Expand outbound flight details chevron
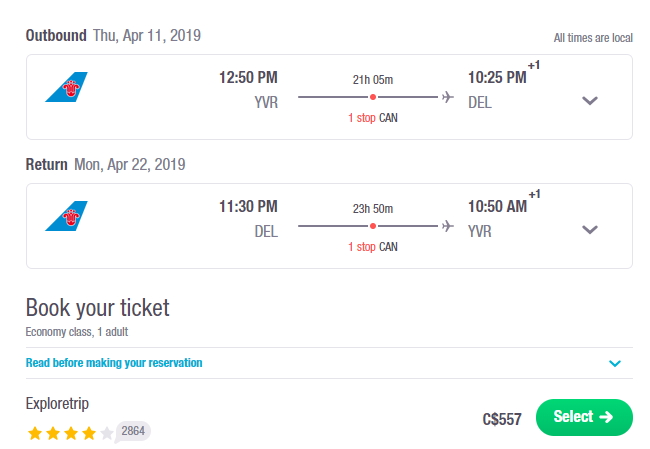The image size is (650, 449). (589, 100)
